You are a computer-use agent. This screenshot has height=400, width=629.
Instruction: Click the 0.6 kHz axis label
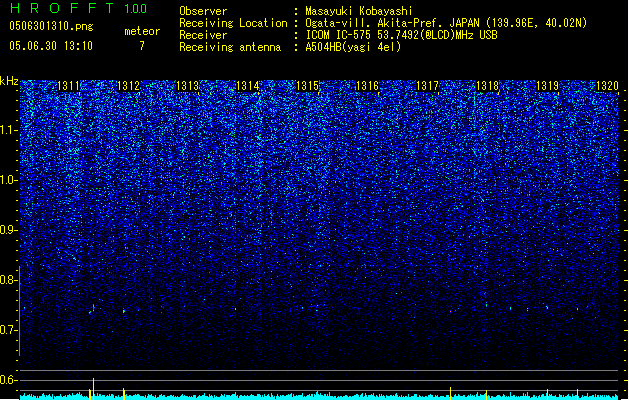[9, 380]
